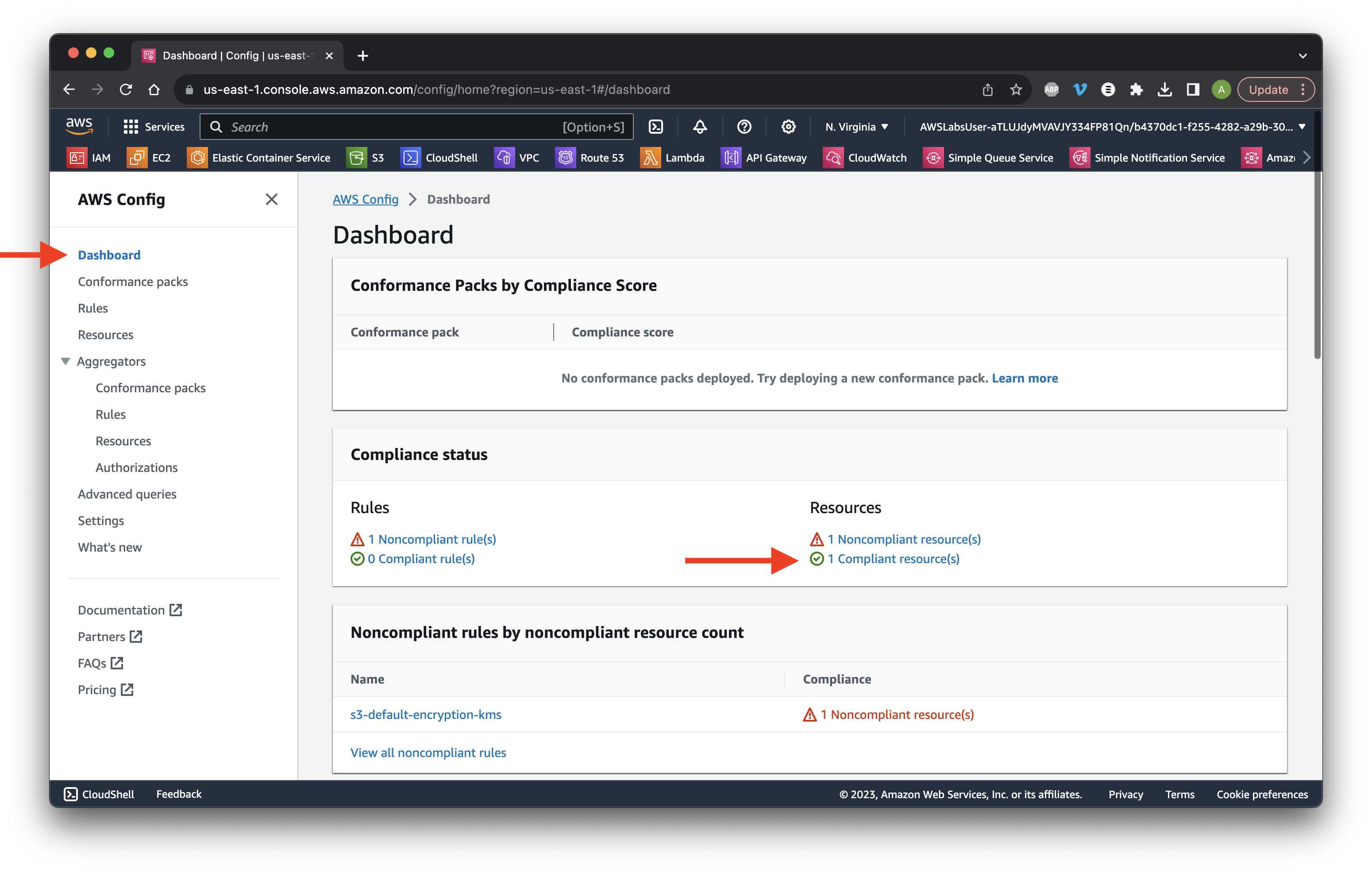Open 0 Compliant rule(s) link
The height and width of the screenshot is (873, 1372).
point(421,558)
